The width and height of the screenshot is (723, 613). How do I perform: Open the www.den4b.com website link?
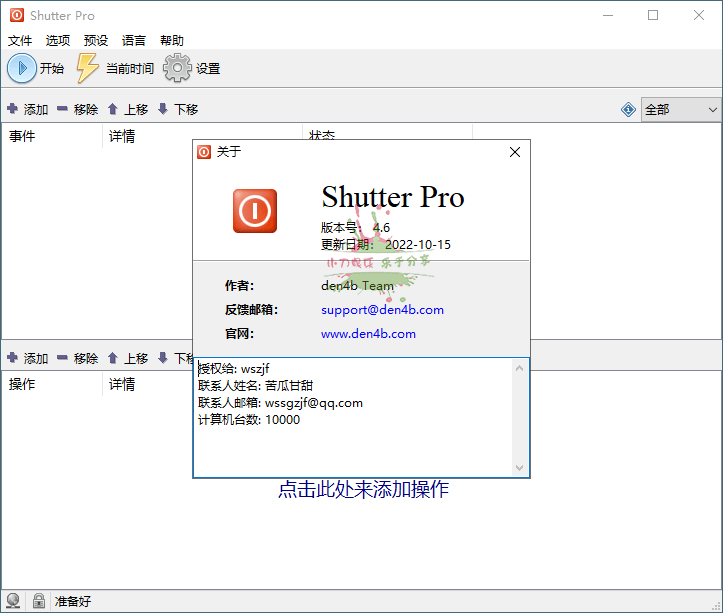coord(368,334)
